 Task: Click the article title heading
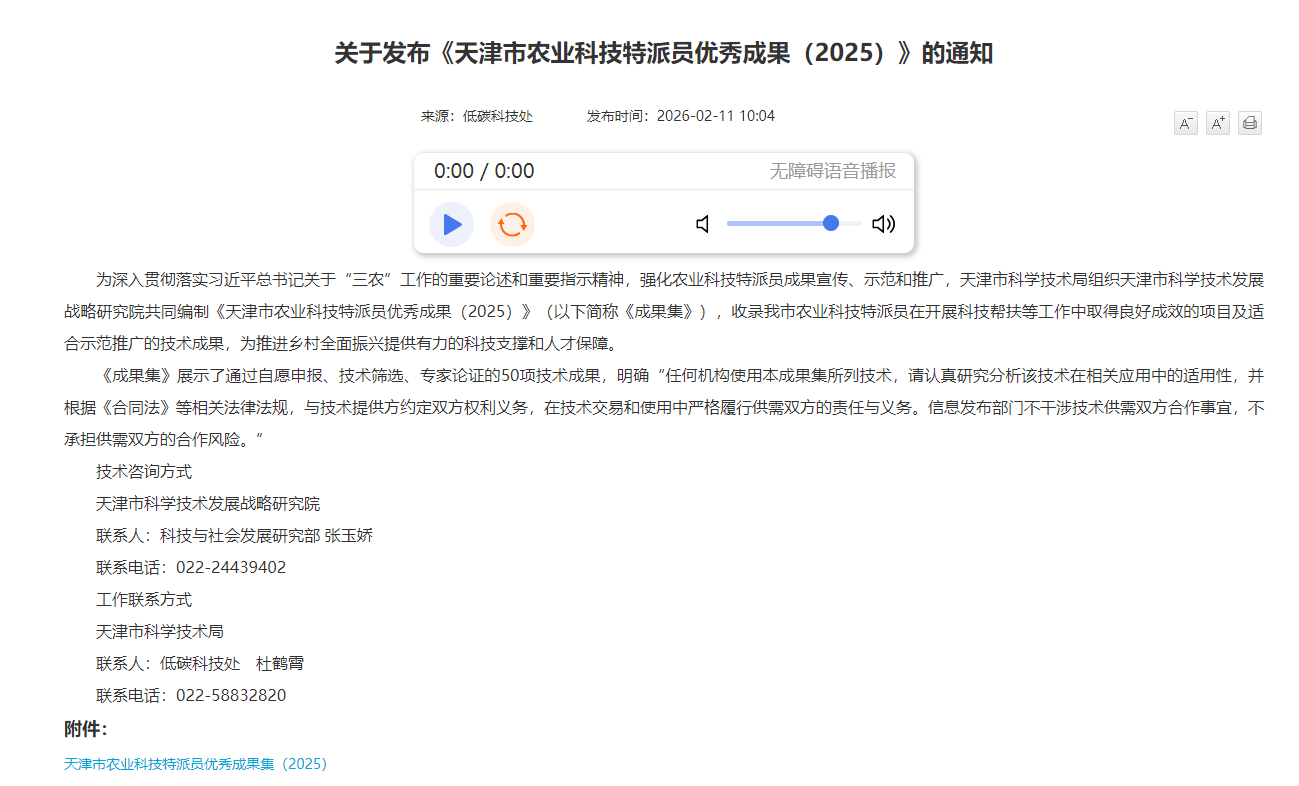663,54
